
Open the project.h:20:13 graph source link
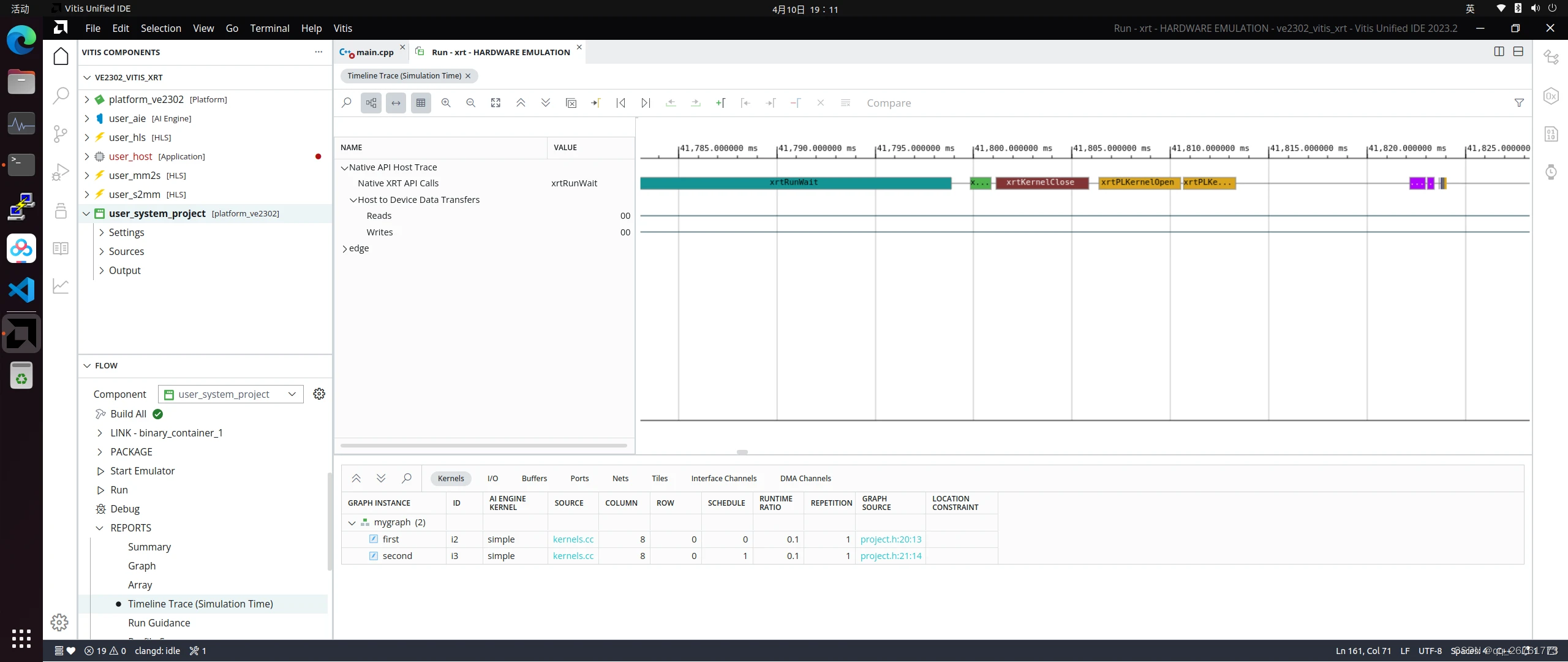pyautogui.click(x=891, y=539)
